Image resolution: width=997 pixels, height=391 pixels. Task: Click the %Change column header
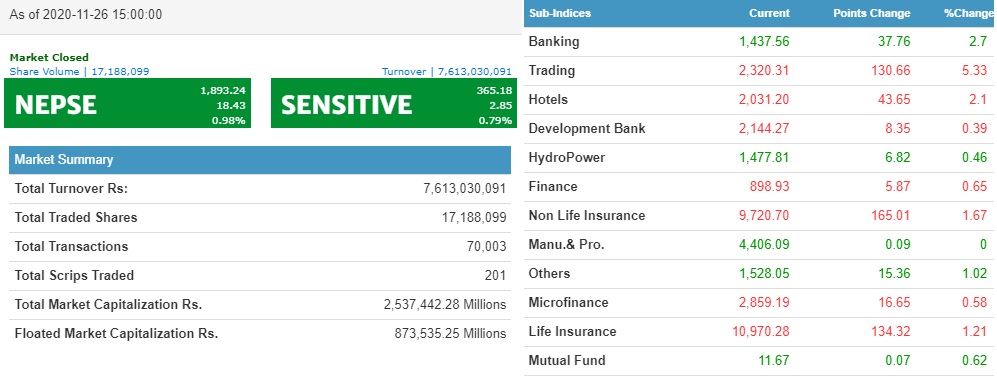(968, 13)
